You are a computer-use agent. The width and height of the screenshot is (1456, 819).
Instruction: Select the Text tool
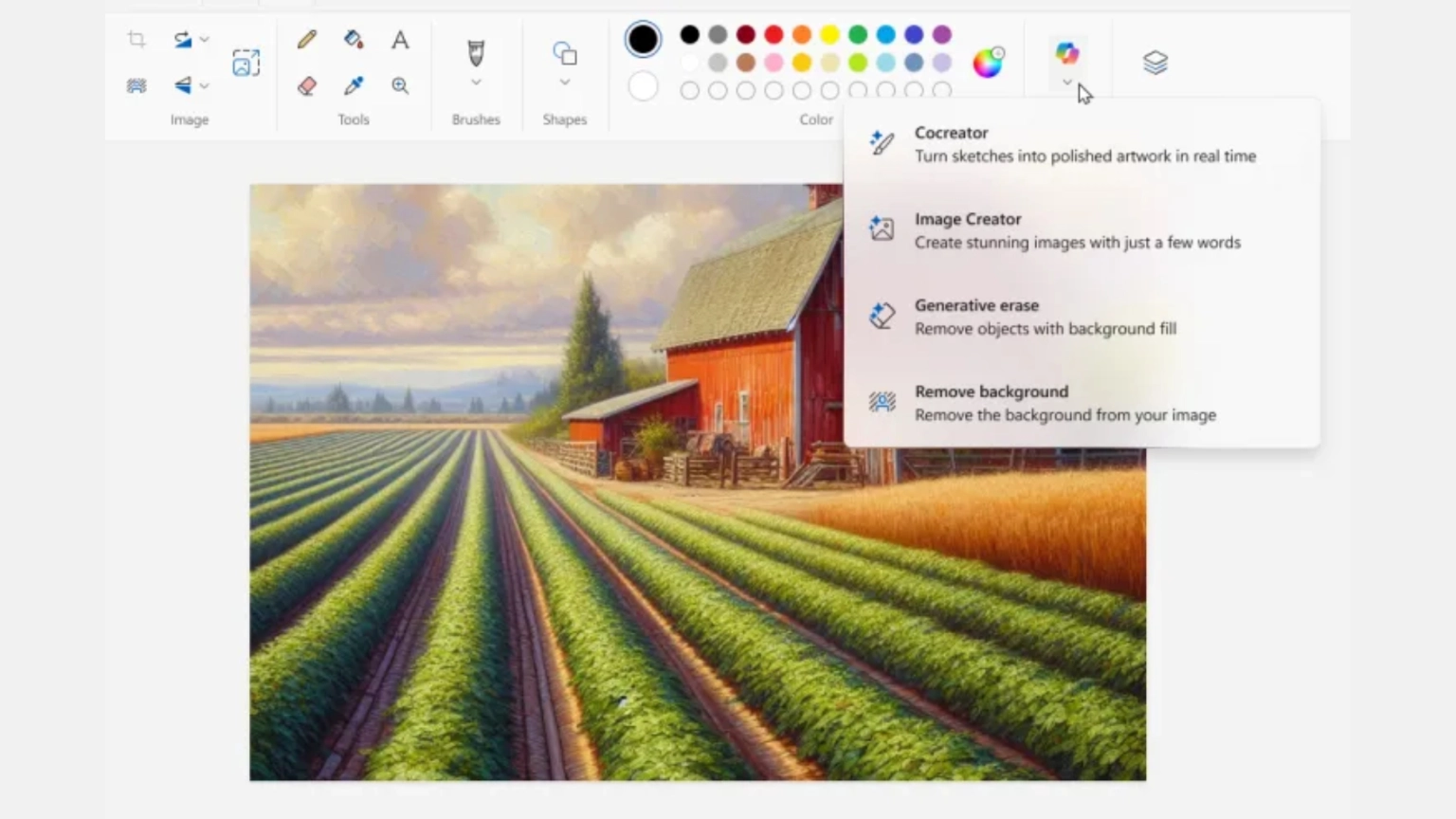[x=400, y=40]
